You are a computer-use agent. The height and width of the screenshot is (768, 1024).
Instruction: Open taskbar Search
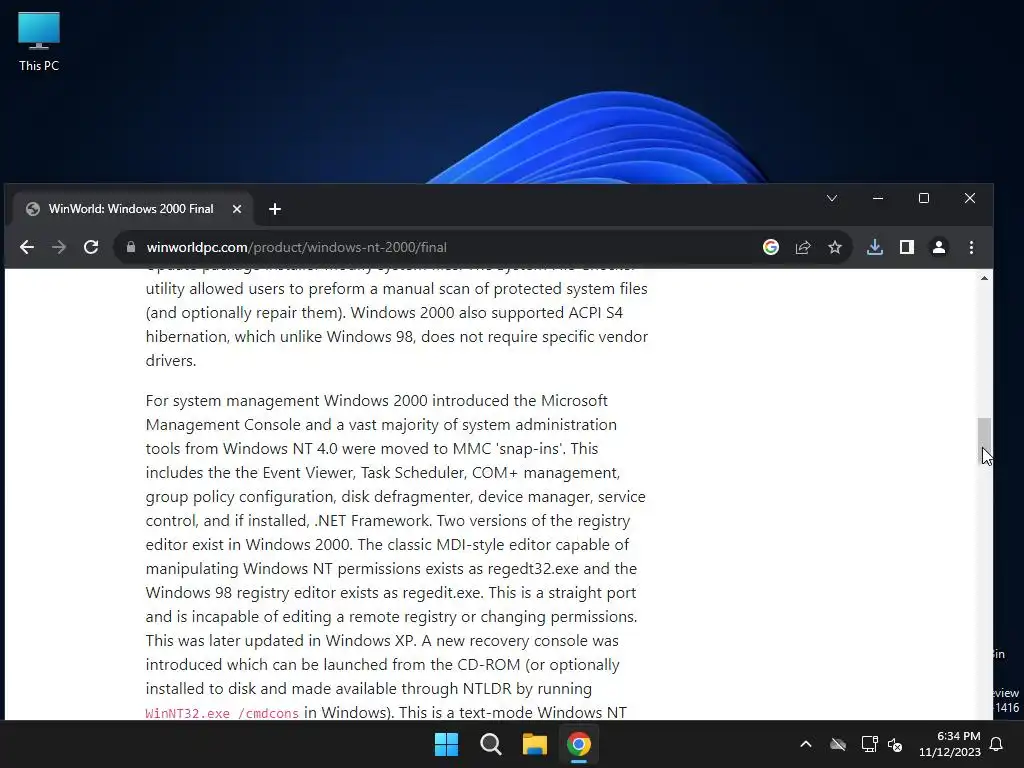(490, 744)
